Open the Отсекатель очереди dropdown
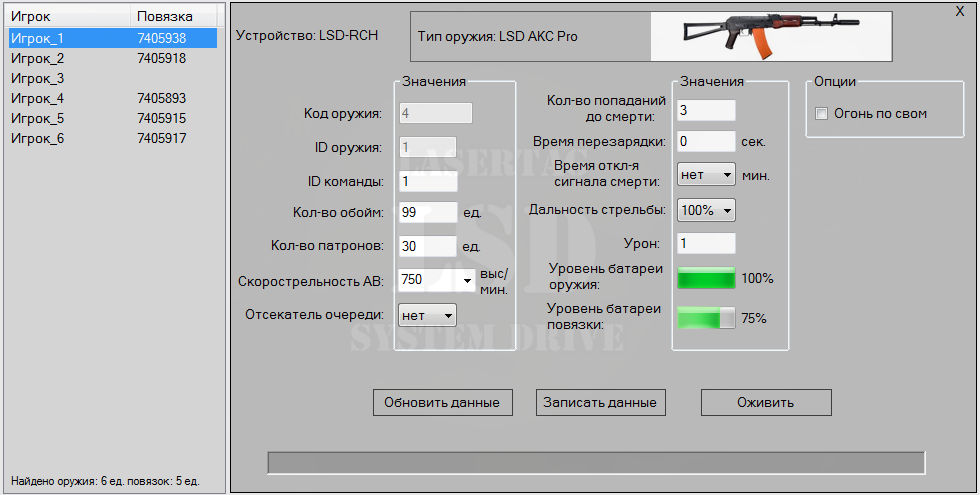Screen dimensions: 980x495 coord(428,315)
